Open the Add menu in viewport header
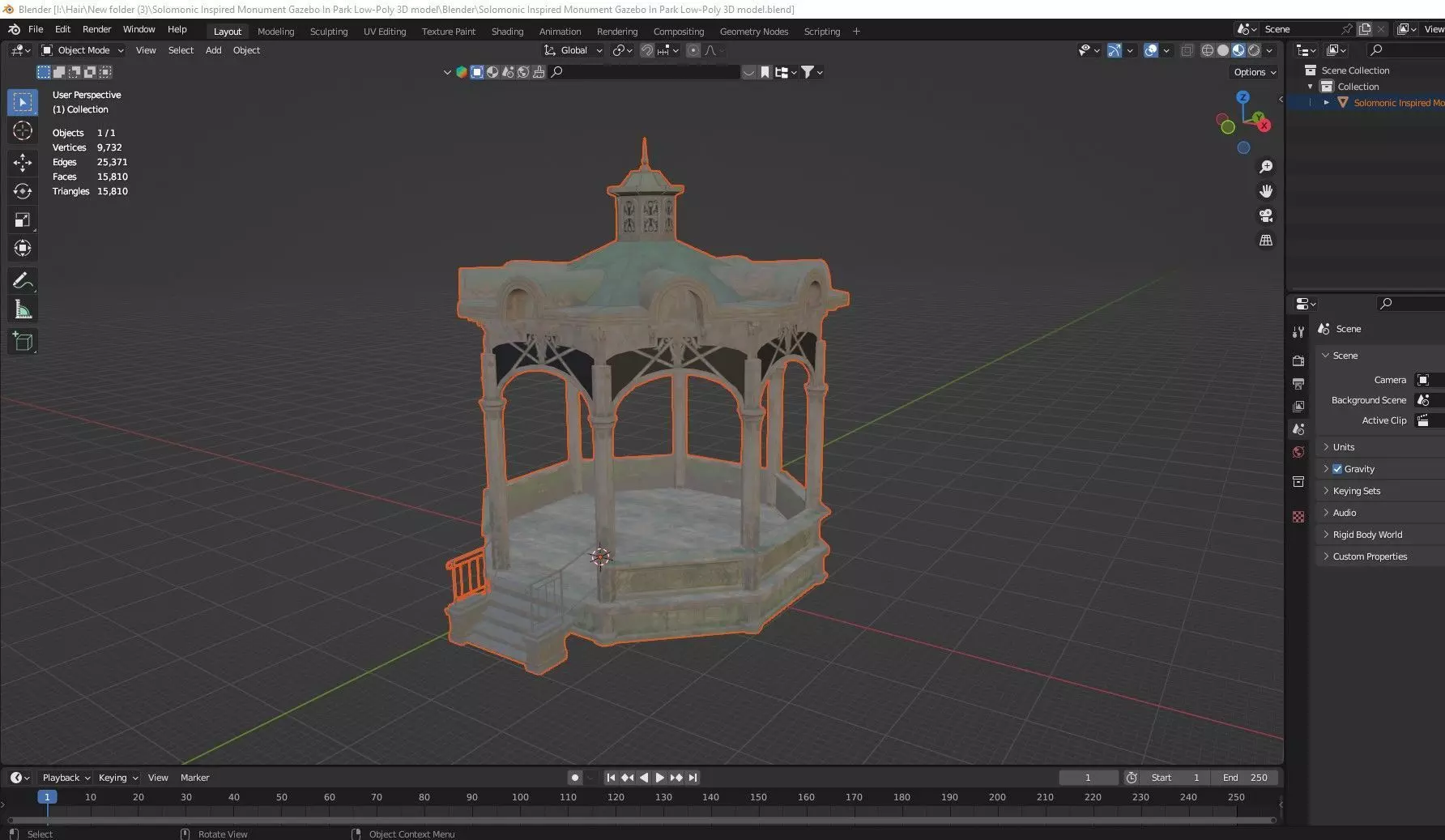 point(213,50)
